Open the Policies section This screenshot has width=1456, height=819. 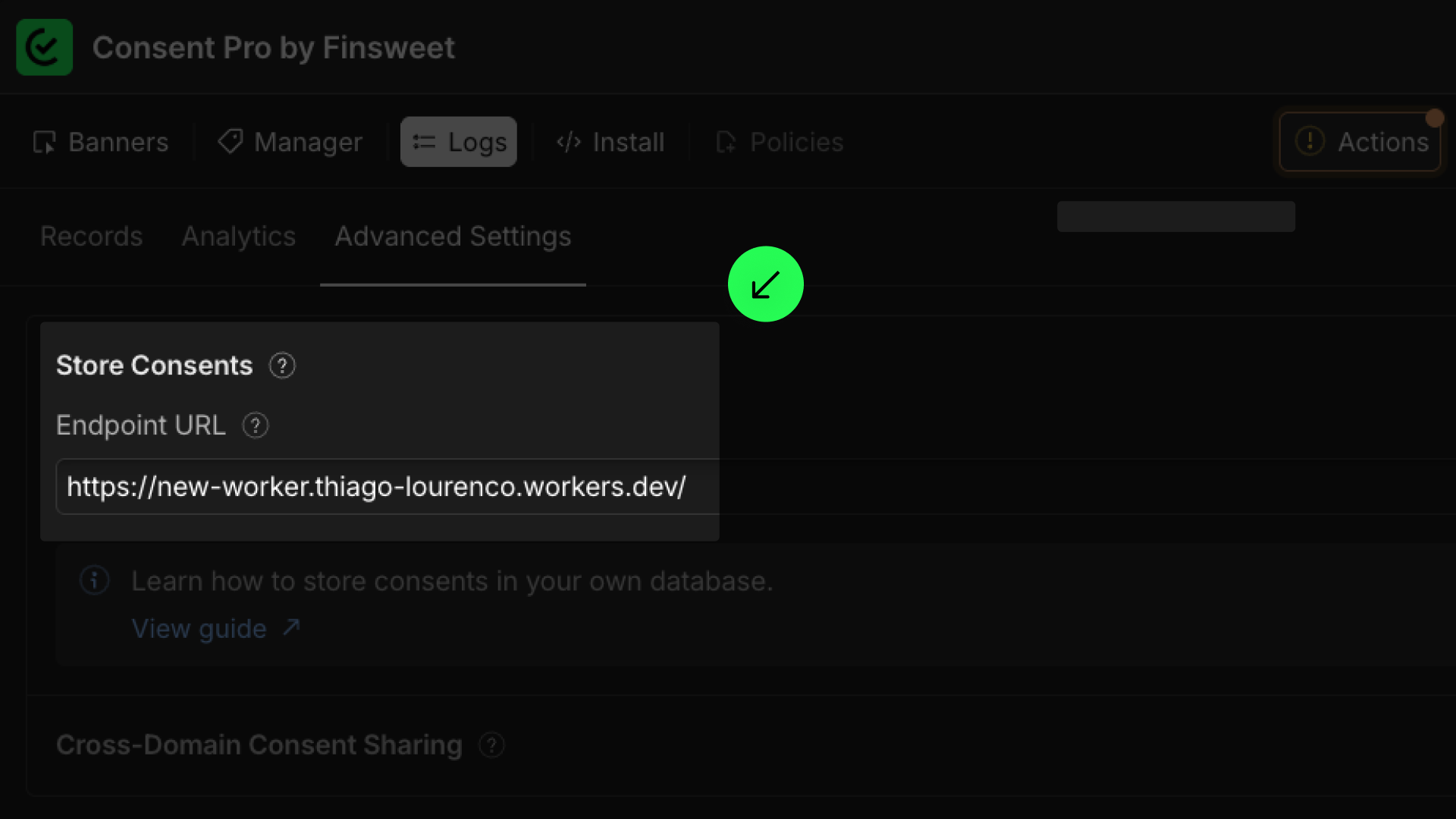780,142
